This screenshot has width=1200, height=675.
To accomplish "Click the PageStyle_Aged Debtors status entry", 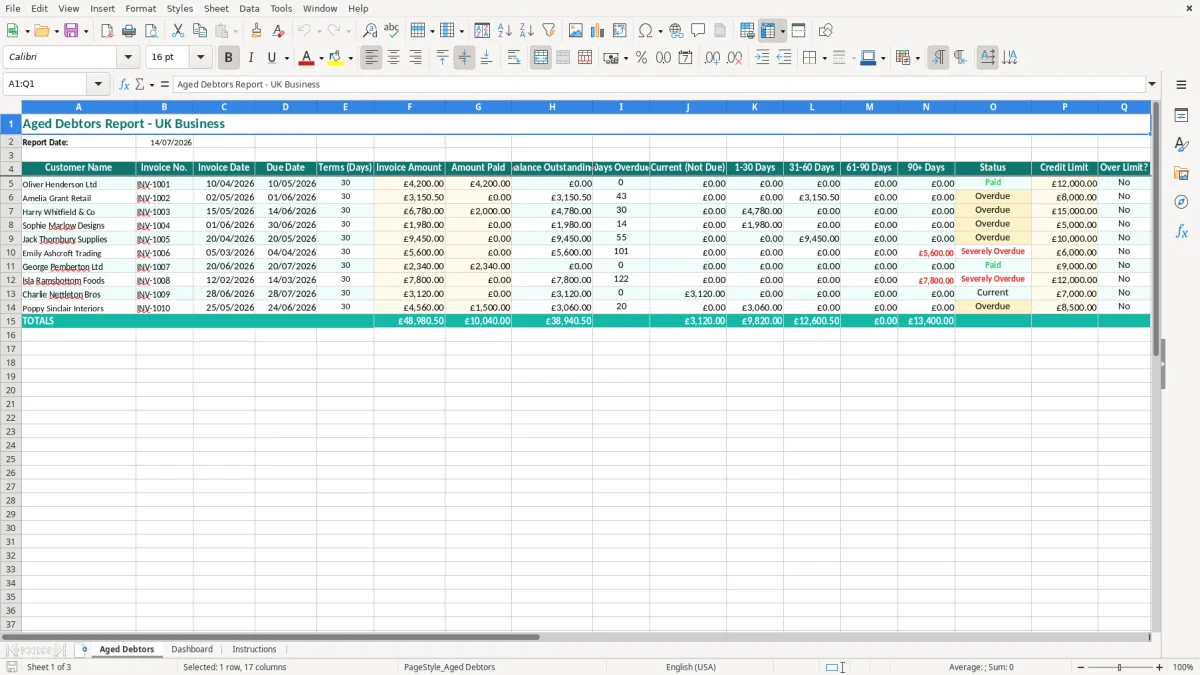I will click(x=449, y=667).
